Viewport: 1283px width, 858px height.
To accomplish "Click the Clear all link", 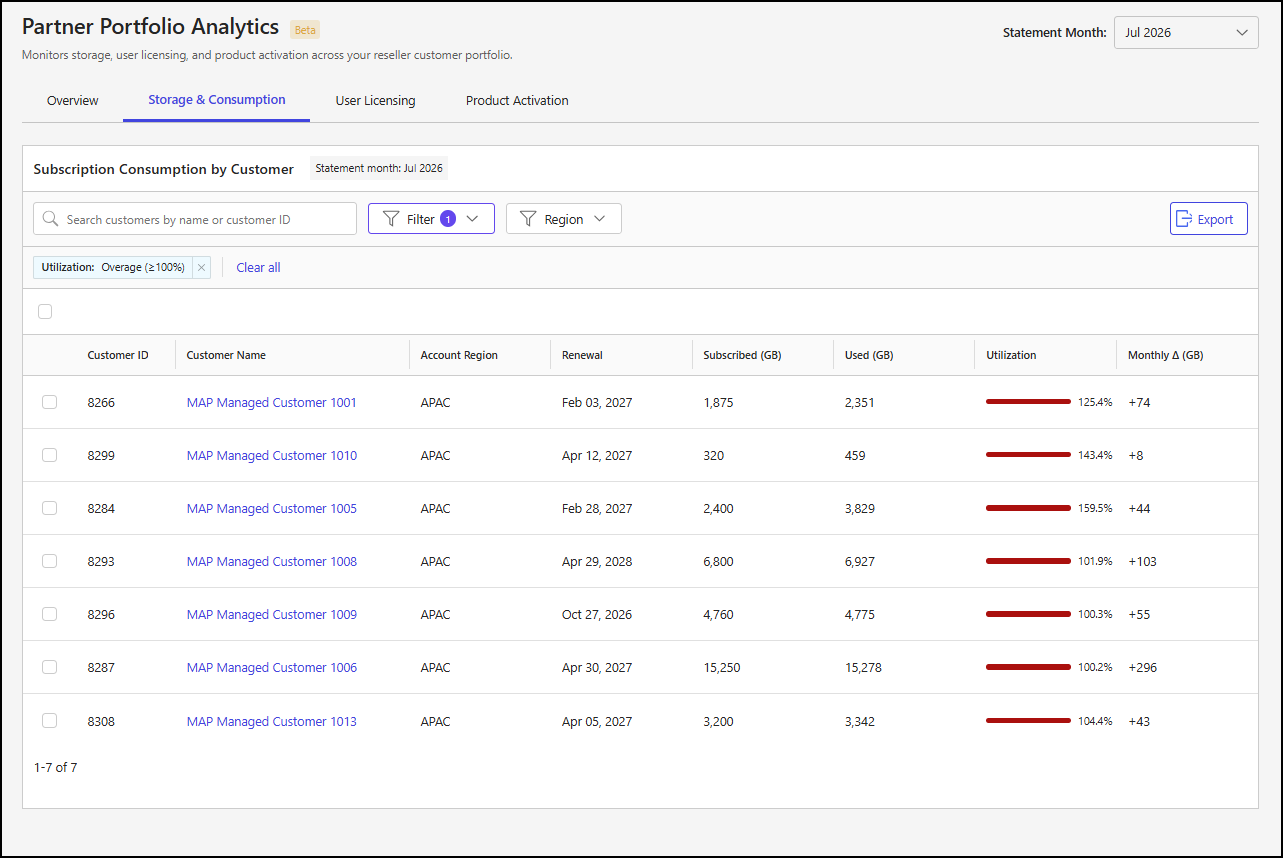I will 258,267.
